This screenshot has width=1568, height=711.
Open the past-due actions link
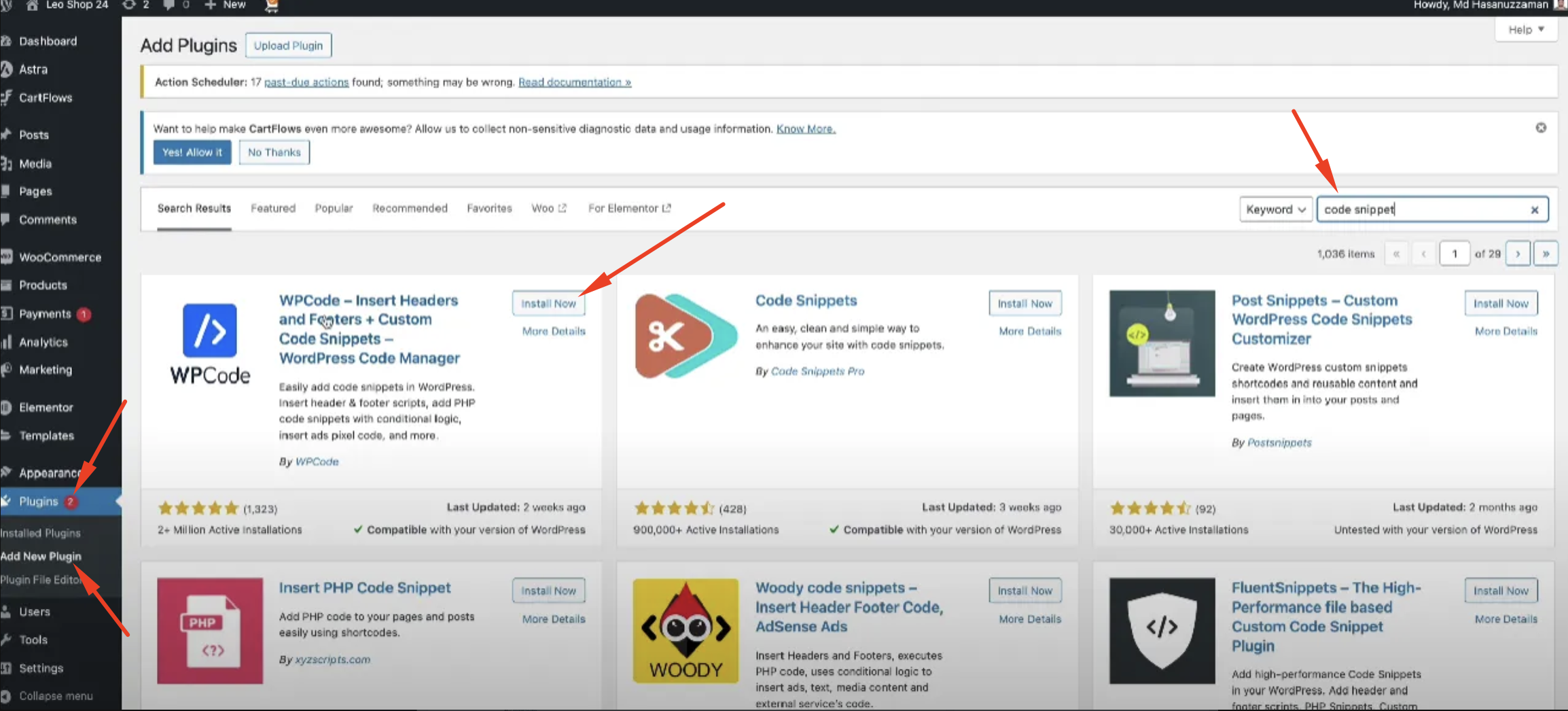306,82
